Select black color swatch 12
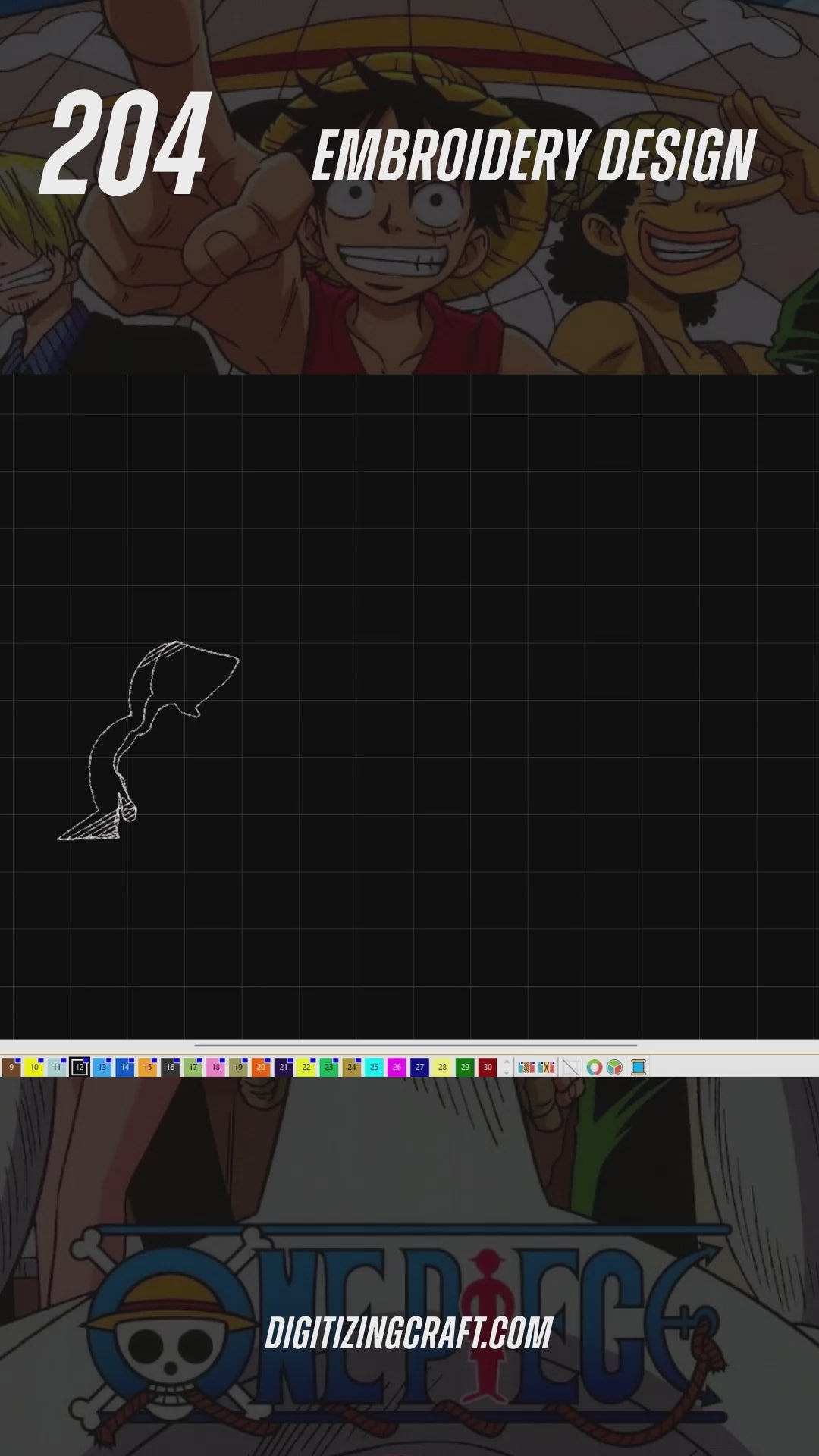The image size is (819, 1456). [80, 1068]
